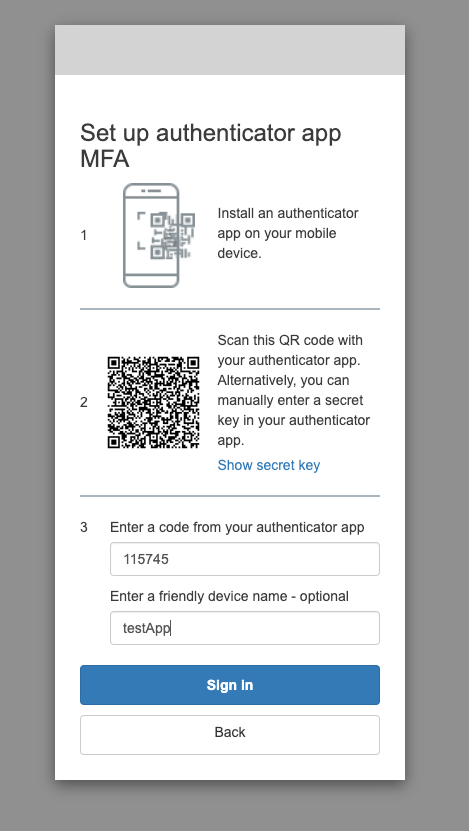The image size is (469, 831).
Task: Click the gray header banner atop the dialog
Action: click(230, 50)
